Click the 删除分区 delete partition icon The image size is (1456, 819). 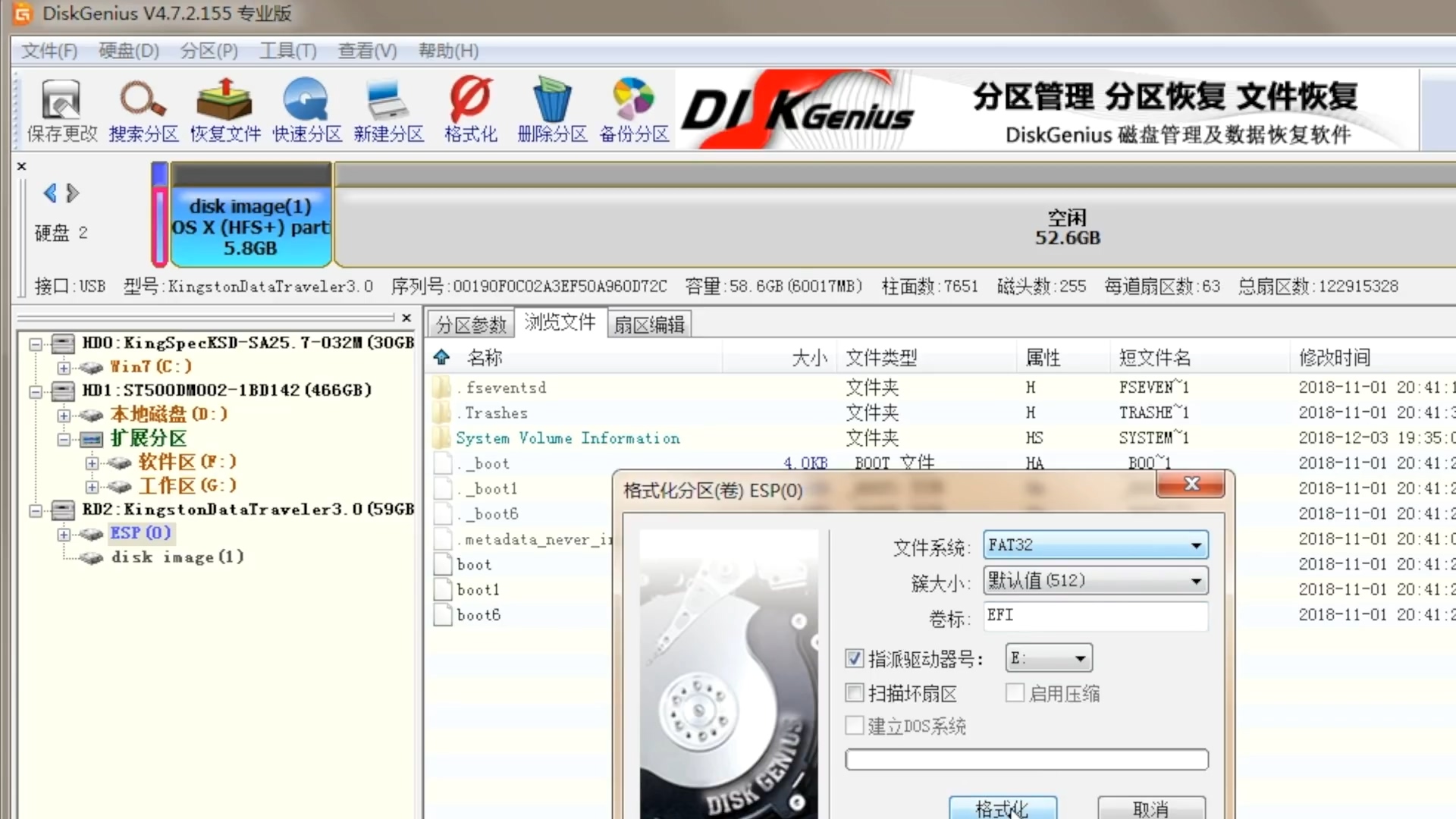[552, 110]
